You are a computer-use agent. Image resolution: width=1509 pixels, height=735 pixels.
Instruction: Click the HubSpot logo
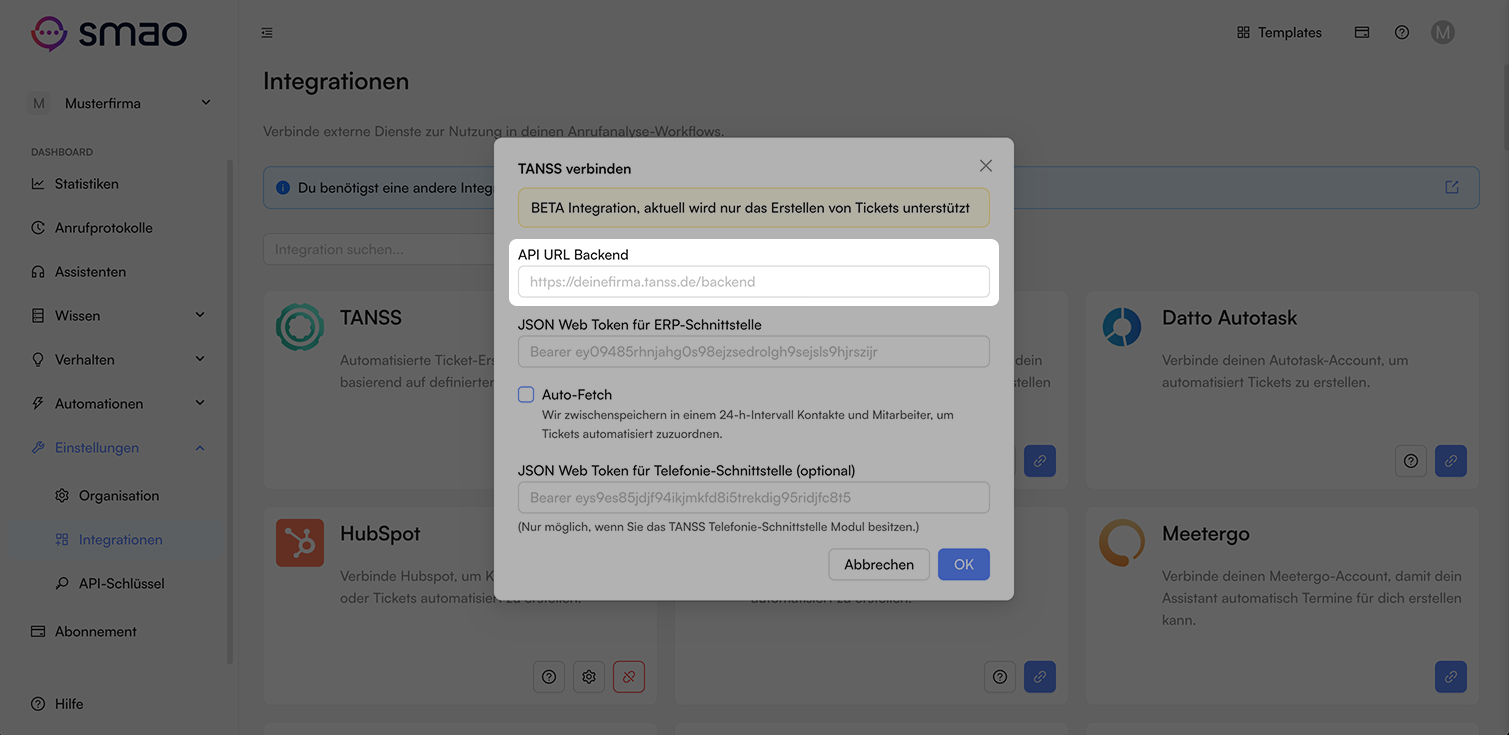click(x=300, y=543)
